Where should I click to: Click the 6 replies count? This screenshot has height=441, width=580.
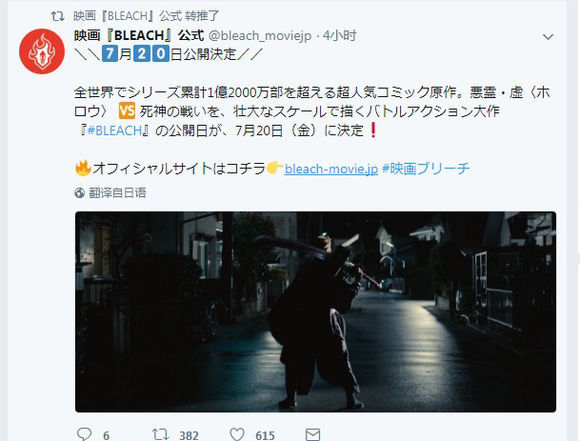tap(106, 435)
